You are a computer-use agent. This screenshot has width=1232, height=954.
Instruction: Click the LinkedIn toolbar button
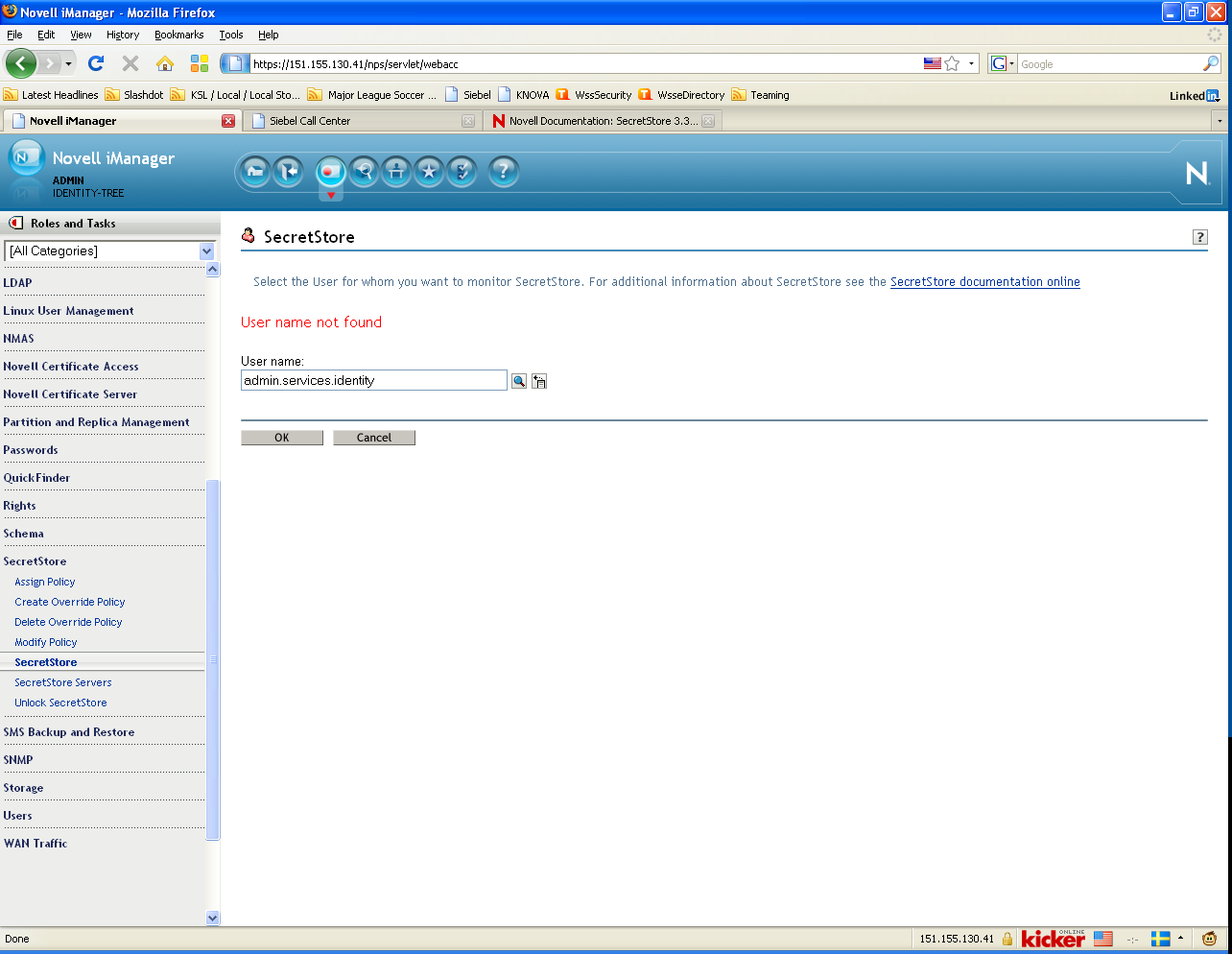pos(1195,95)
